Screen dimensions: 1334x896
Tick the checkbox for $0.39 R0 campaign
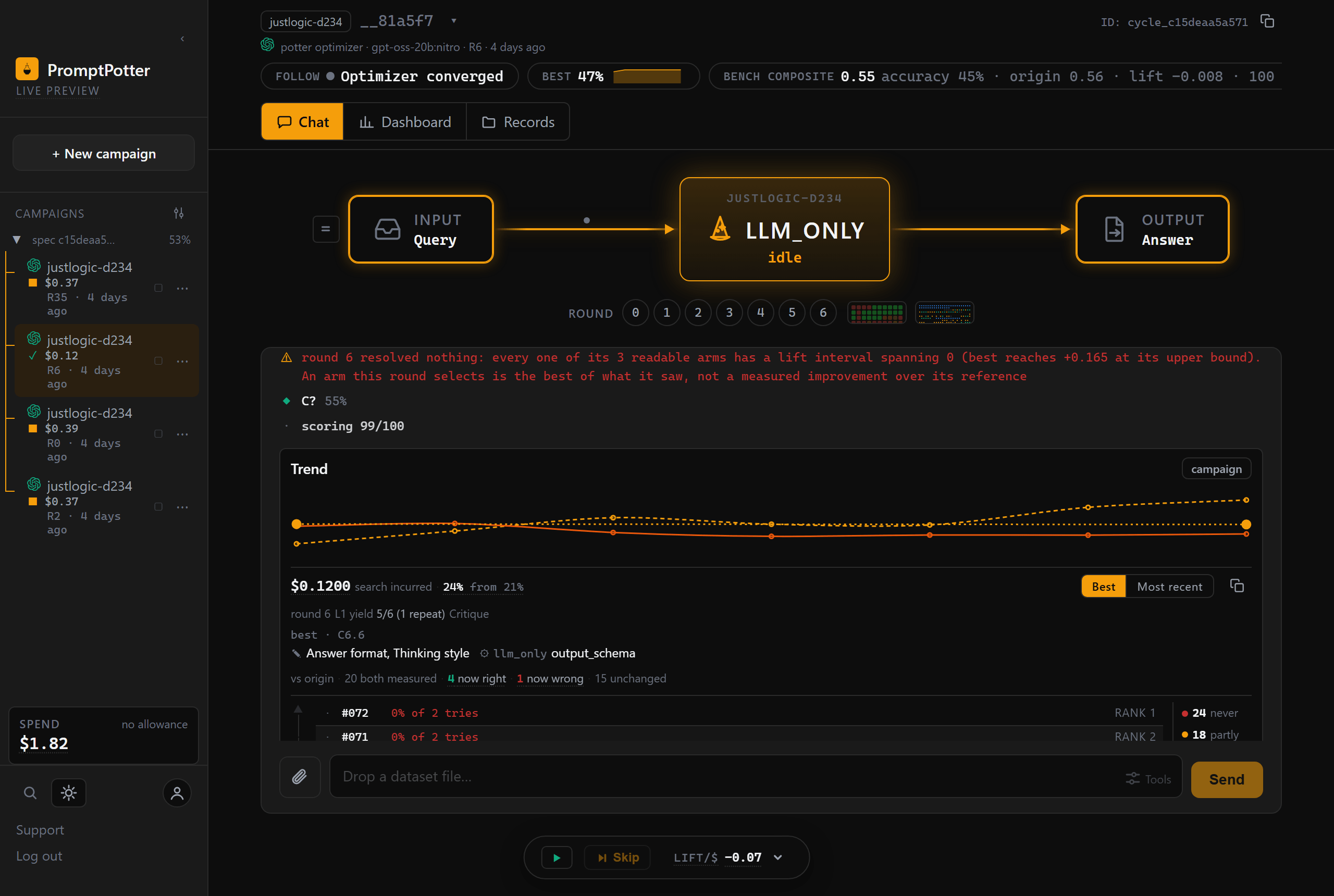[158, 434]
